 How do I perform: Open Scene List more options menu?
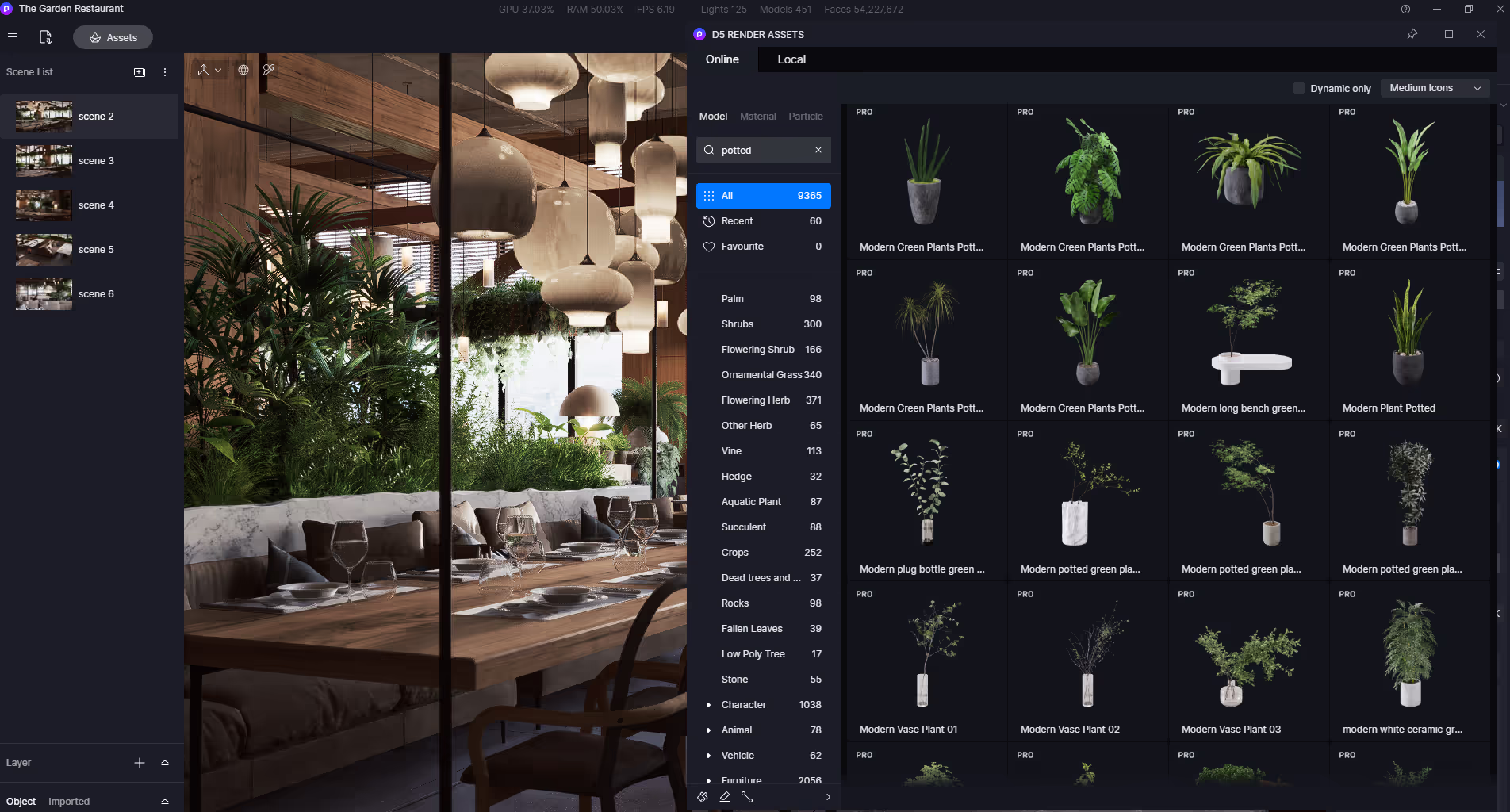point(165,72)
